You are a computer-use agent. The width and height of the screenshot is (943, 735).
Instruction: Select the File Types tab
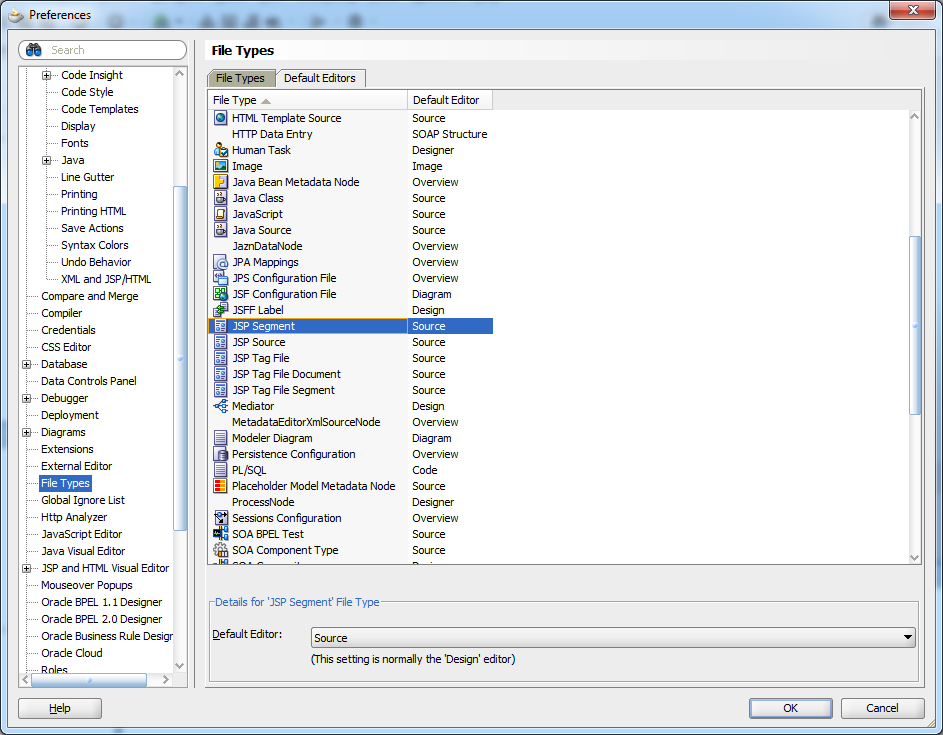point(240,78)
